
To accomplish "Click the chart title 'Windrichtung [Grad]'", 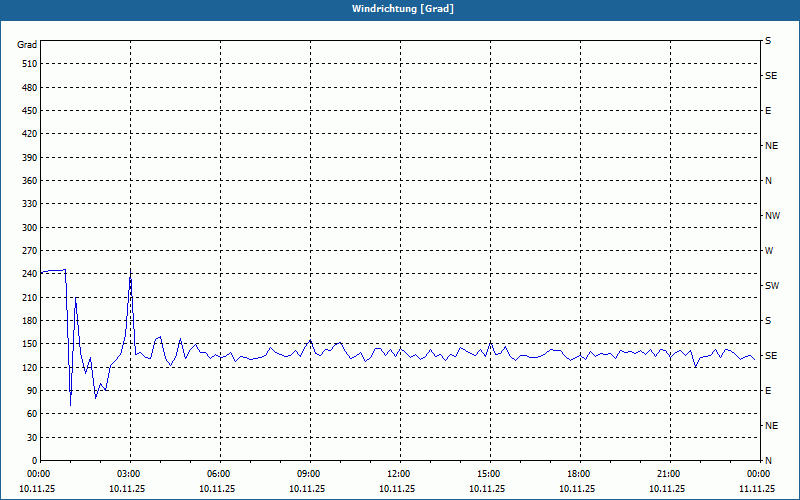I will pos(403,9).
